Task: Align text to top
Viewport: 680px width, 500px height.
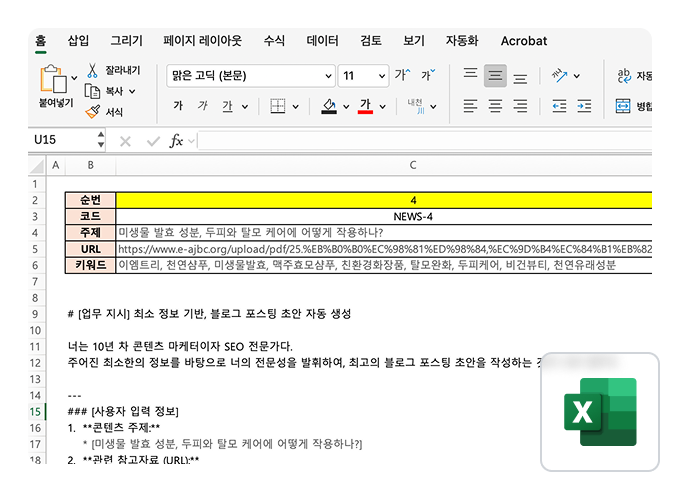Action: 471,75
